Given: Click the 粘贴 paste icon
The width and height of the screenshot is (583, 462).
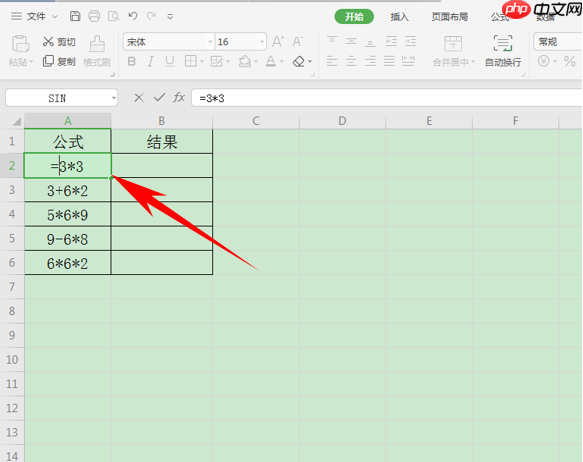Looking at the screenshot, I should [20, 44].
